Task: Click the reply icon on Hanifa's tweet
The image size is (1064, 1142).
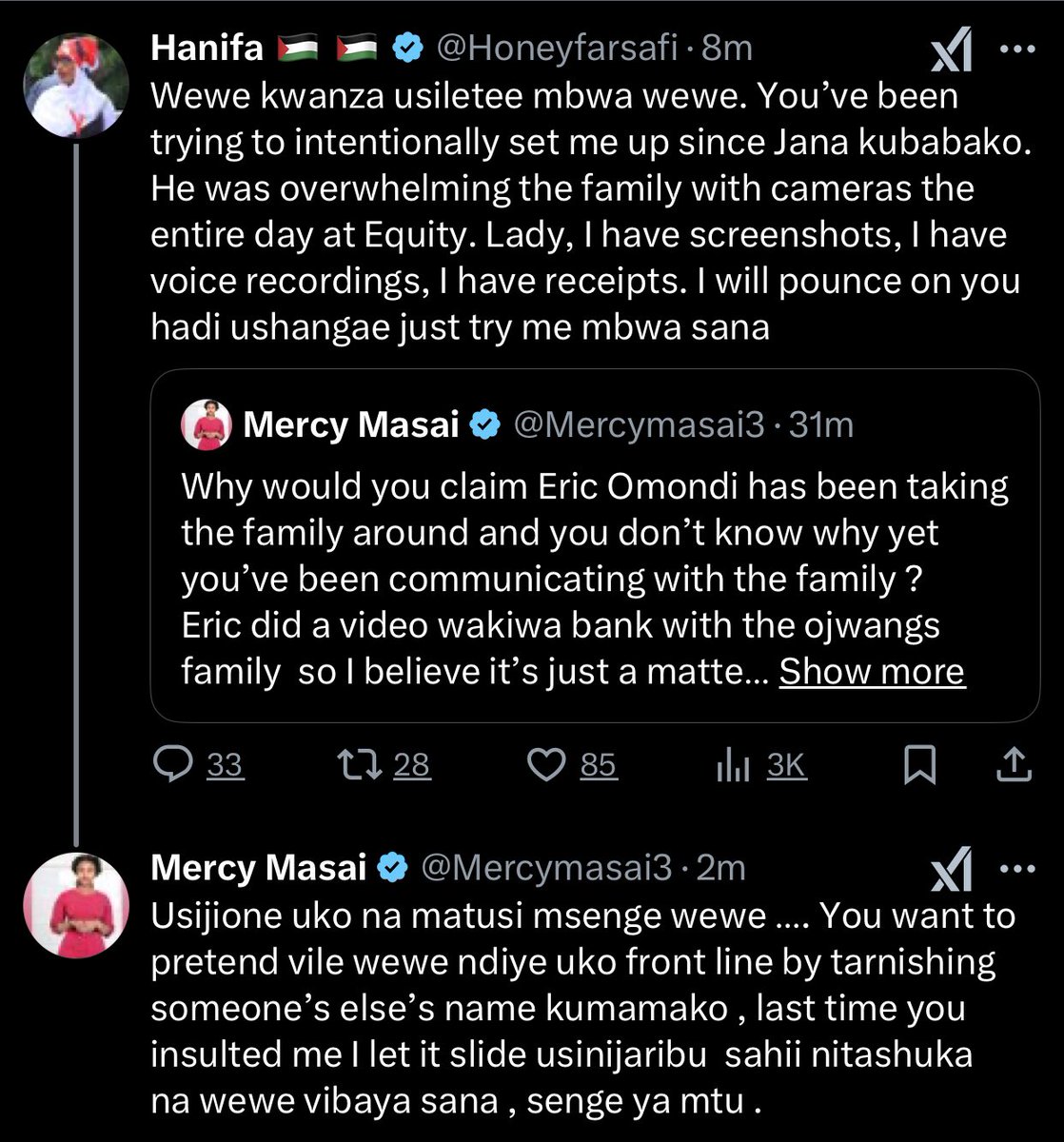Action: [x=173, y=765]
